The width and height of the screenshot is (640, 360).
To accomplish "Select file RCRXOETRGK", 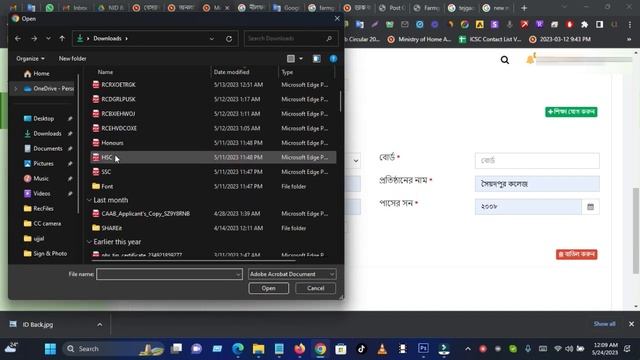I will [213, 85].
